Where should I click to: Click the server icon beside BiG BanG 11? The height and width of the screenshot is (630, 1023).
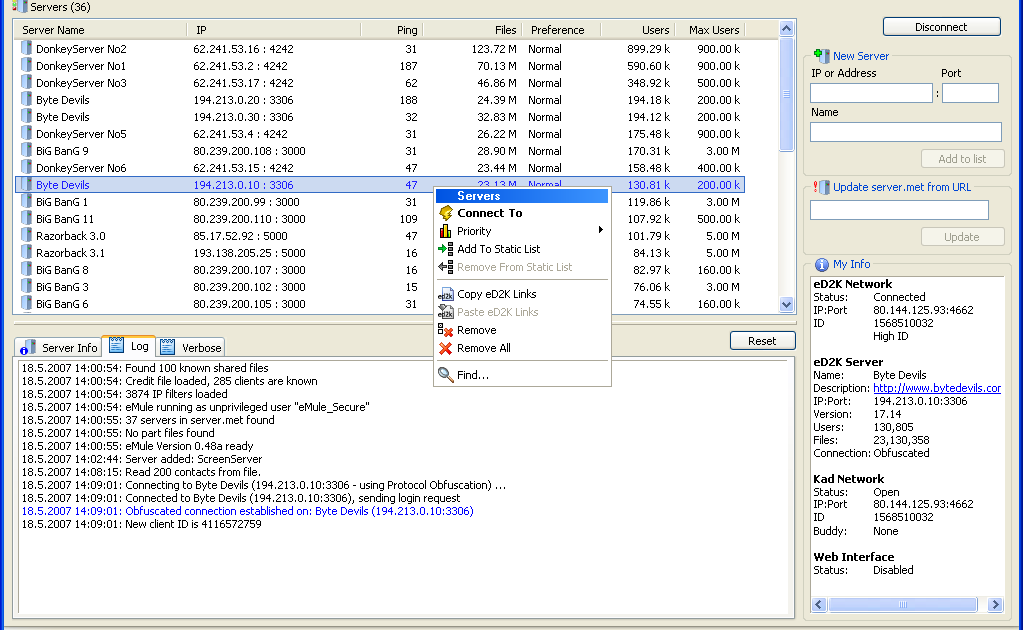[x=26, y=218]
